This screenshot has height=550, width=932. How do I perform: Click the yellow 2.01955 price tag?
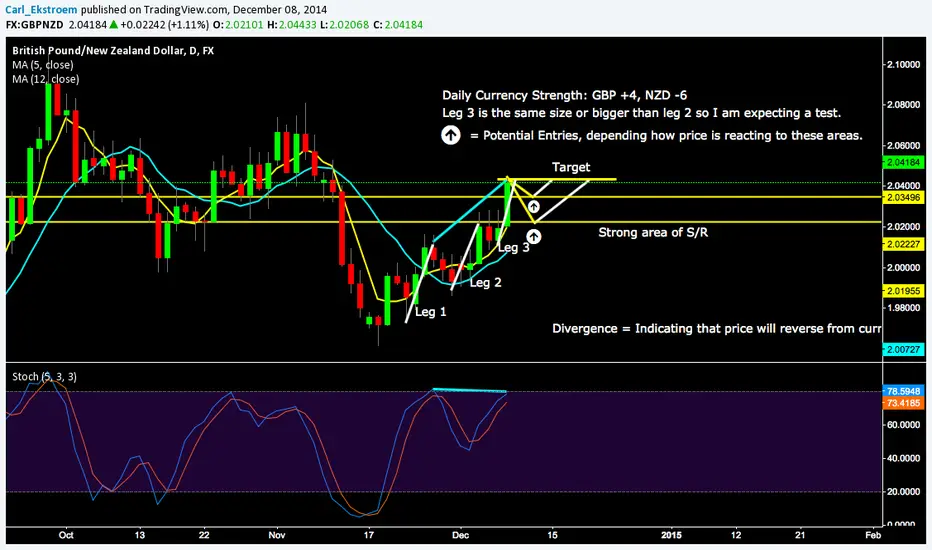click(x=903, y=291)
